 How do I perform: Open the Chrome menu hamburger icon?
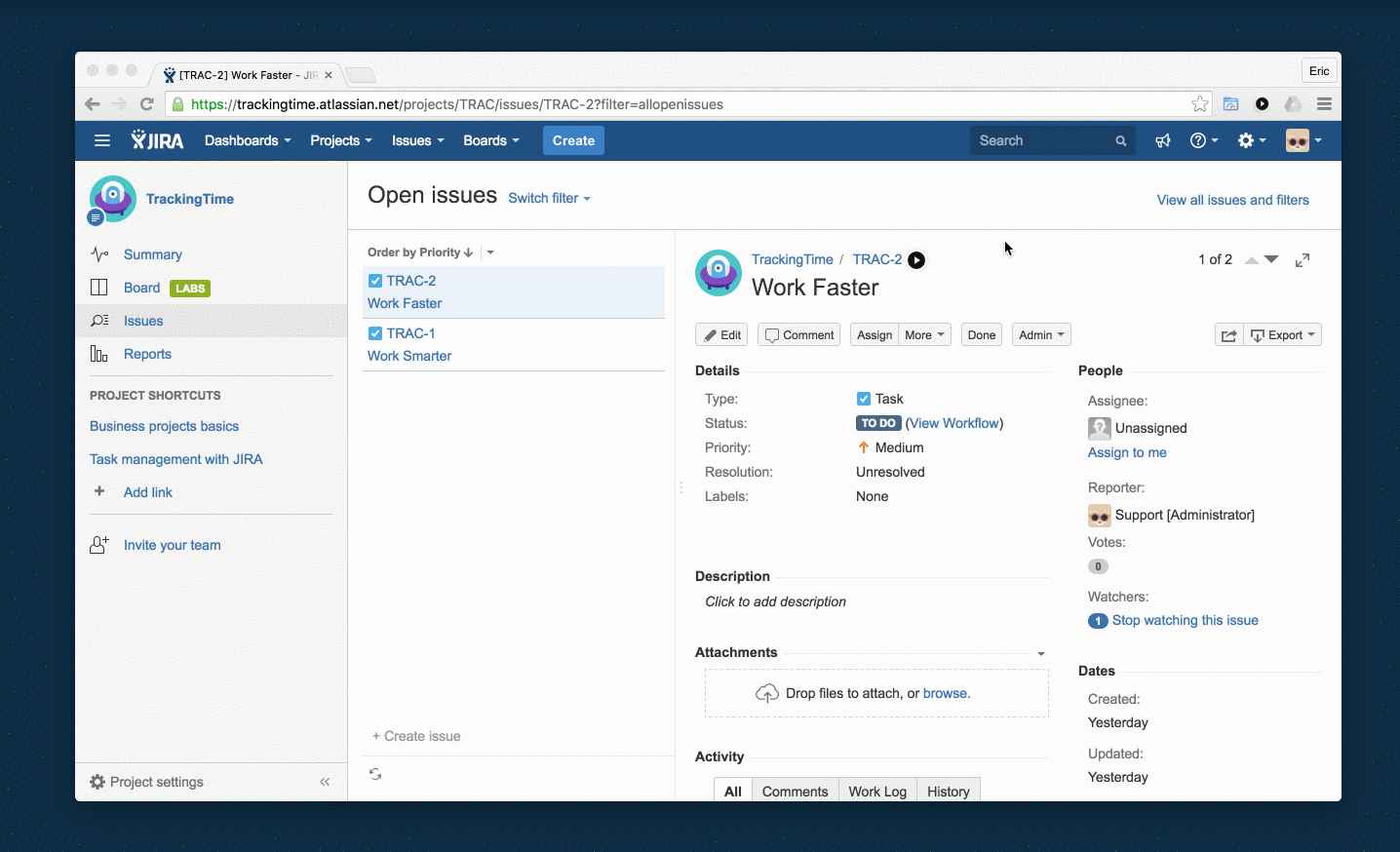(1324, 104)
